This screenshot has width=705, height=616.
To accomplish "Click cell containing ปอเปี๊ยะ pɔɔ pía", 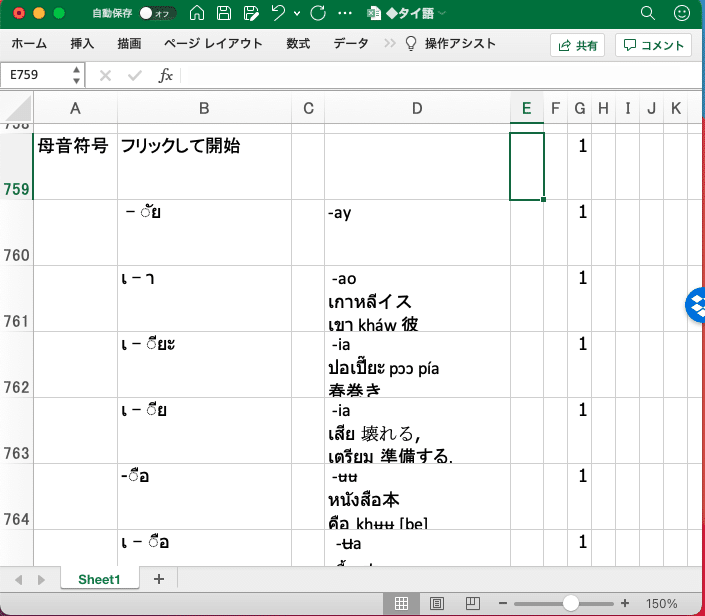I will pyautogui.click(x=417, y=365).
